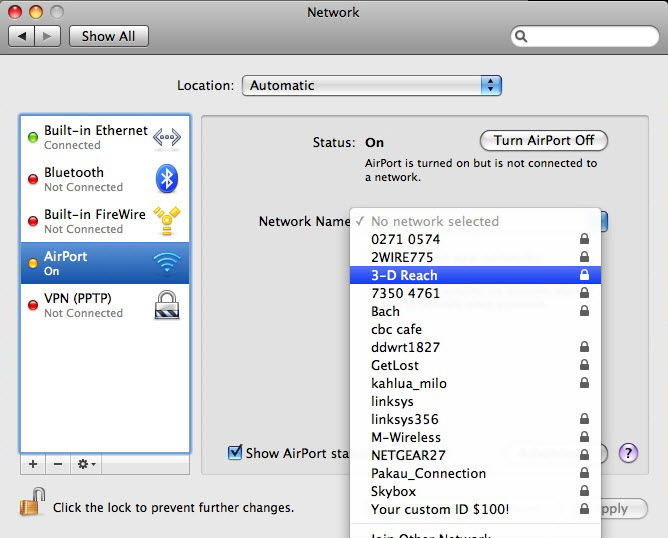The image size is (668, 538).
Task: Choose the linksys network from list
Action: pyautogui.click(x=392, y=401)
